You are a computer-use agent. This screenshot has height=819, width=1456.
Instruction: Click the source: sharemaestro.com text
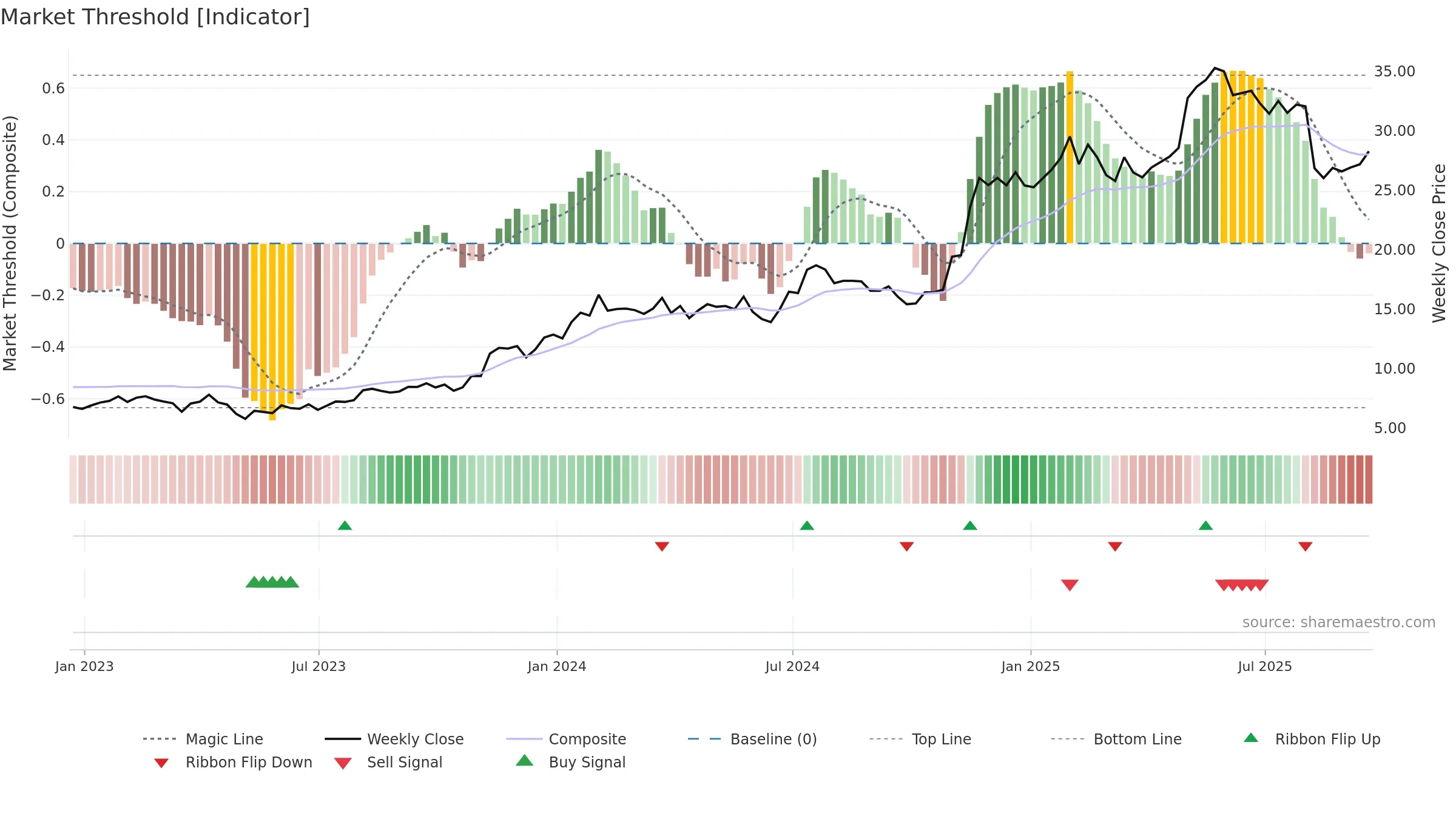point(1339,622)
